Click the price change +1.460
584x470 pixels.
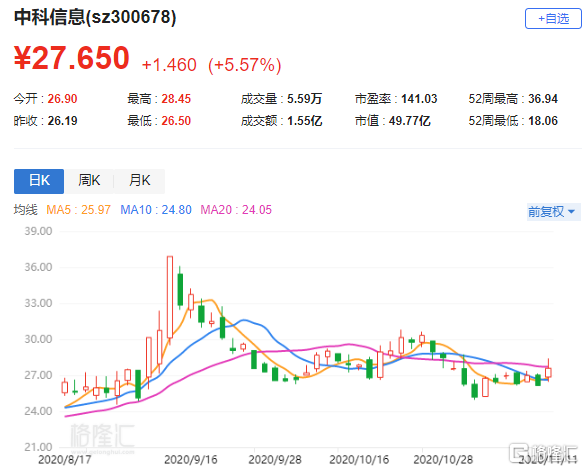(x=169, y=65)
